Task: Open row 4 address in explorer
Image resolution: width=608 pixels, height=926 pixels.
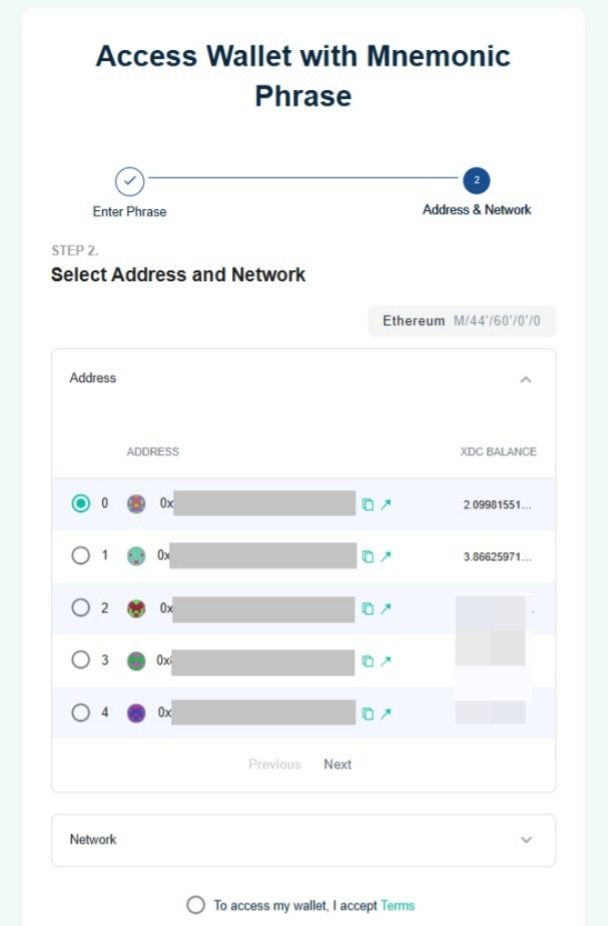Action: (385, 713)
